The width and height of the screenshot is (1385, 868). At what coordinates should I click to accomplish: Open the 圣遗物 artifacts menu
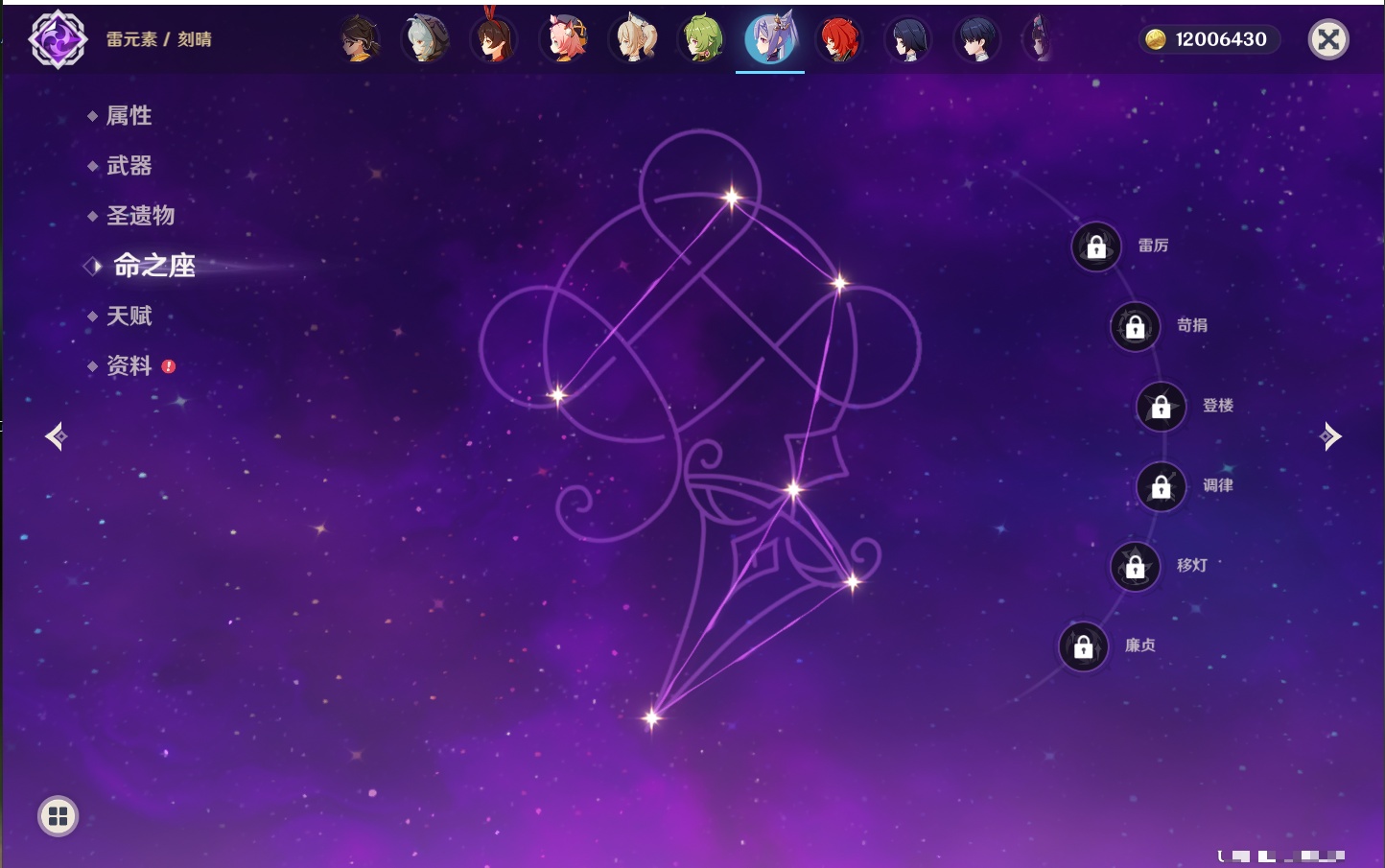[x=140, y=216]
